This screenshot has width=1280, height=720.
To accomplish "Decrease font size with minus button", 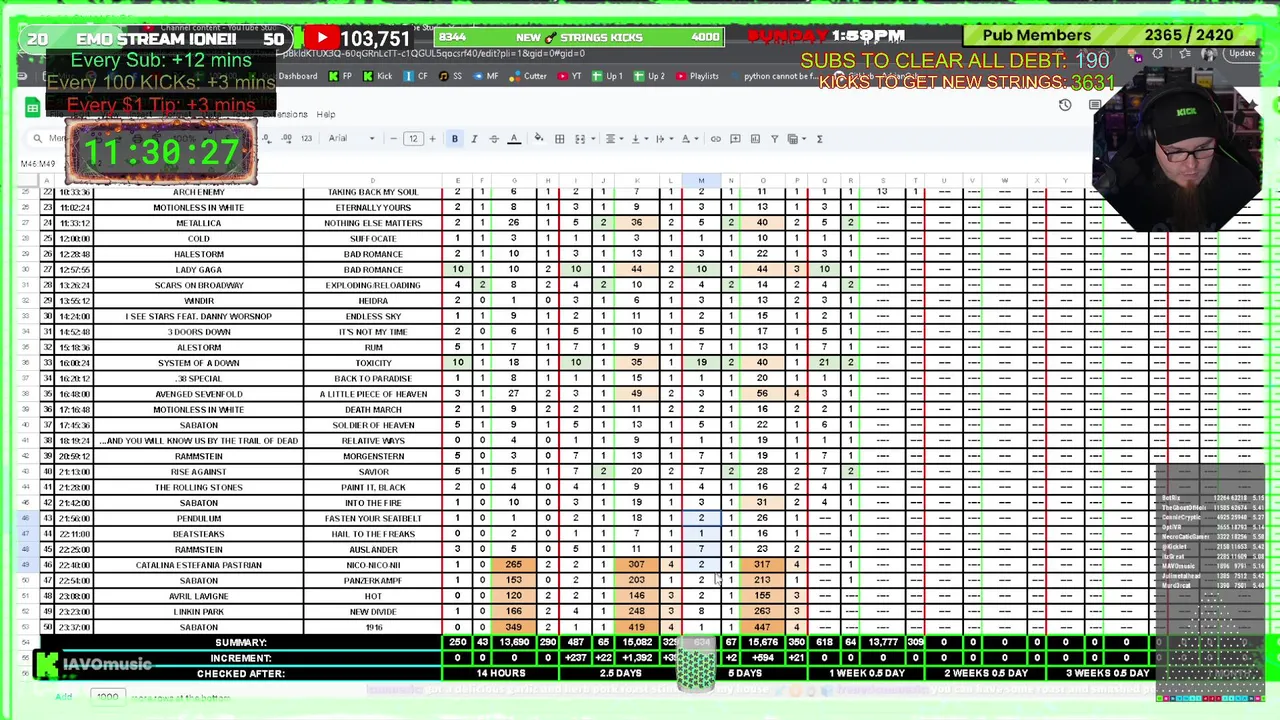I will point(393,139).
